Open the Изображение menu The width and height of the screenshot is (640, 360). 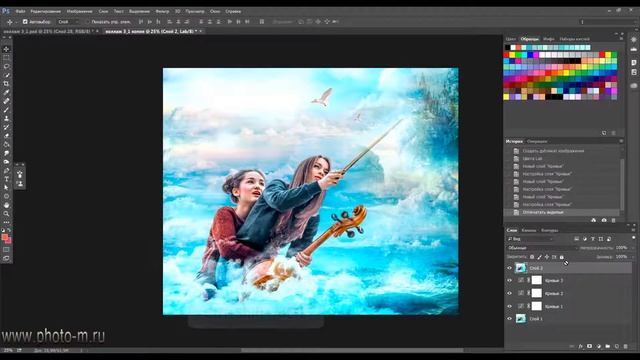[x=80, y=11]
